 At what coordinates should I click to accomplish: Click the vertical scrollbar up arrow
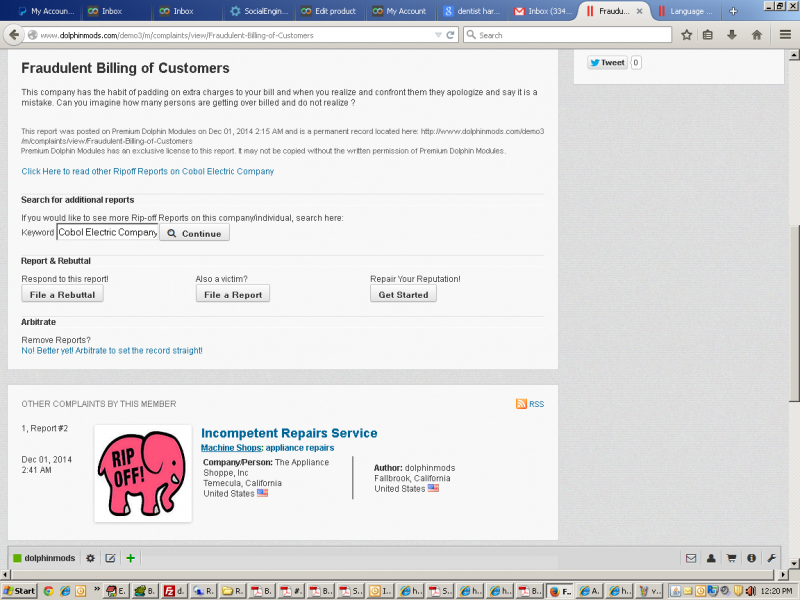(x=794, y=55)
